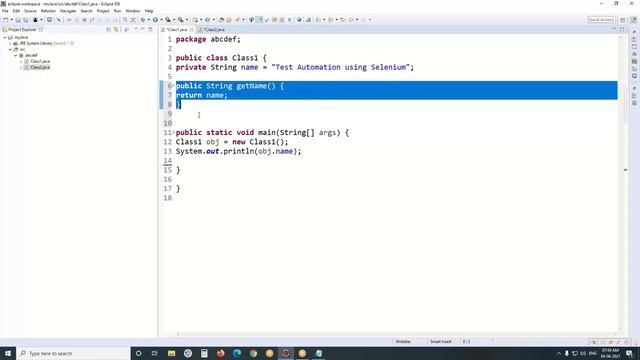The image size is (640, 360).
Task: Open Firefox from the taskbar
Action: [220, 353]
